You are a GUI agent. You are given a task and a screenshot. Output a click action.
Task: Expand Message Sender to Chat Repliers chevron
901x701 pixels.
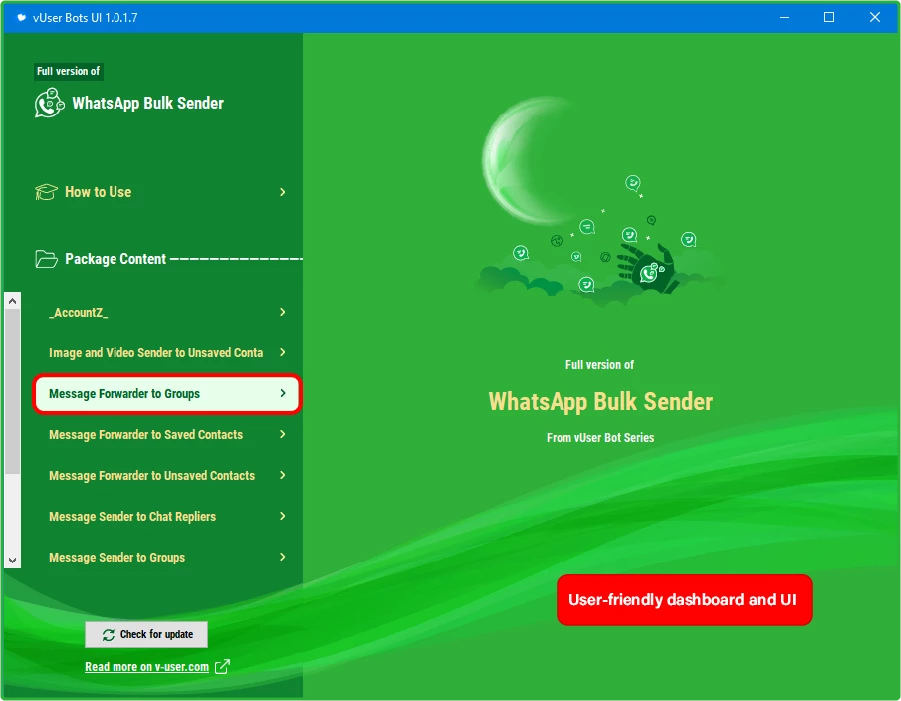282,516
